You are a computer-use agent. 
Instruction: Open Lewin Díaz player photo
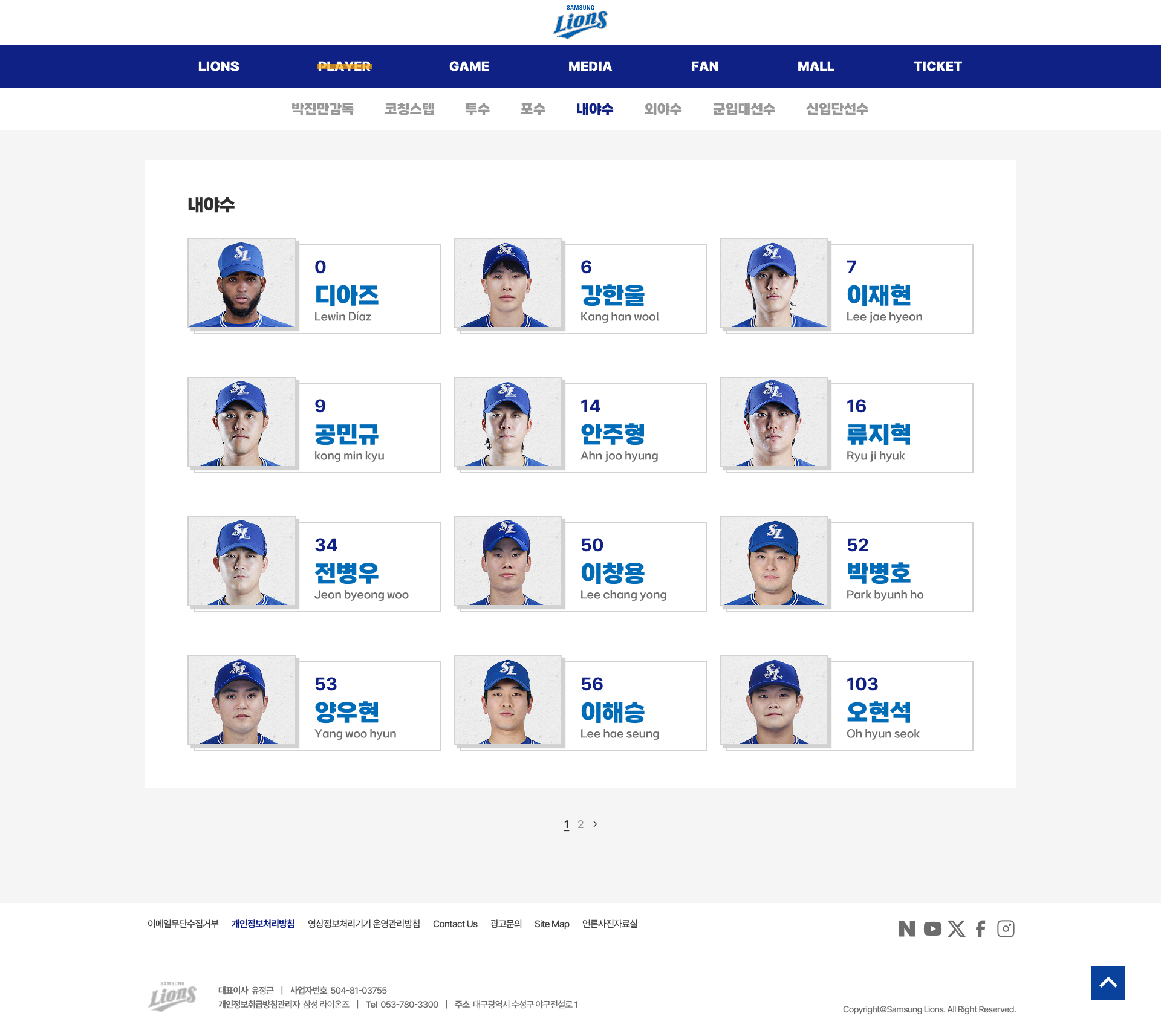(x=242, y=283)
